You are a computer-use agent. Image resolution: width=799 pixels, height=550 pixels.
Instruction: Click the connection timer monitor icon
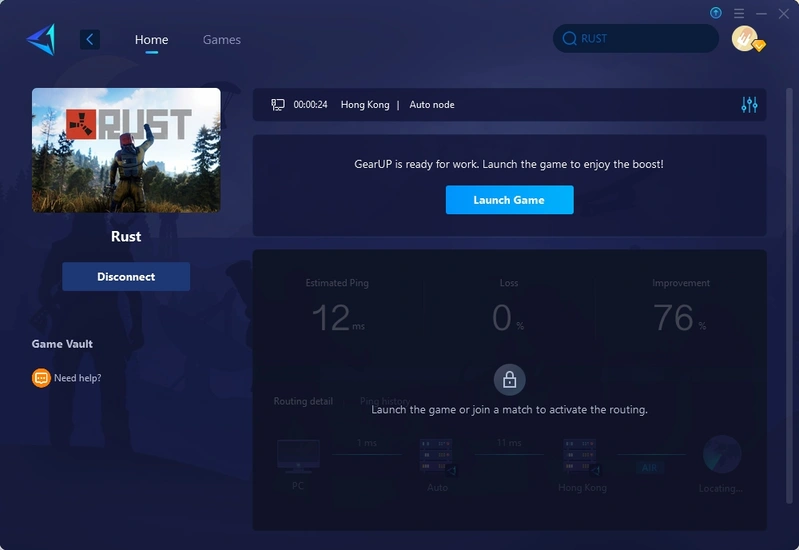278,105
